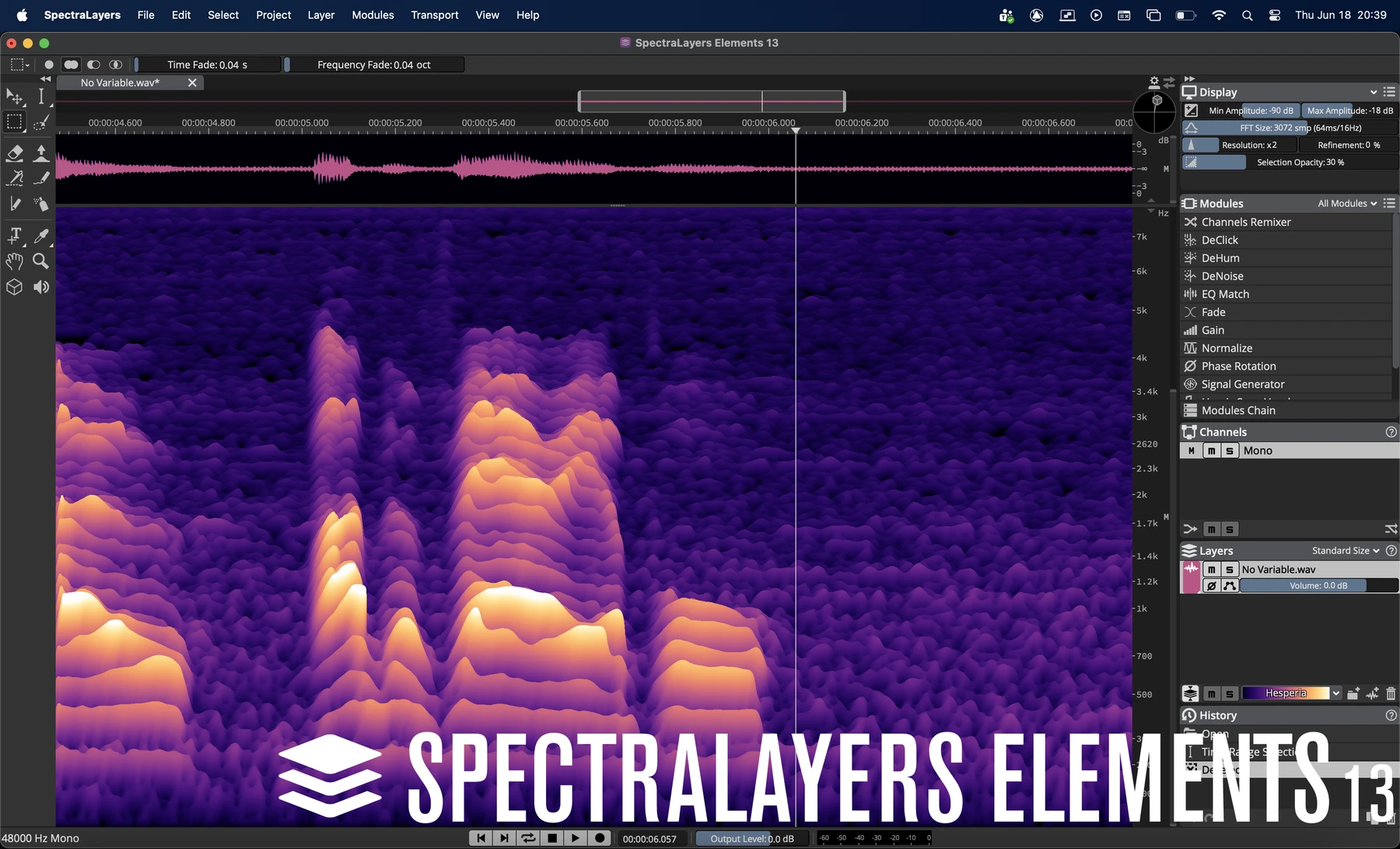Open the Modules Chain
This screenshot has height=849, width=1400.
[x=1287, y=410]
